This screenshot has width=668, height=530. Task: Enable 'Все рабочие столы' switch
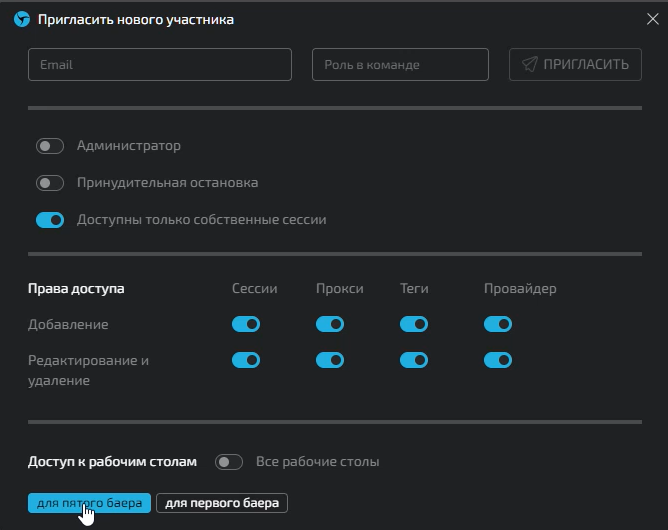coord(229,462)
